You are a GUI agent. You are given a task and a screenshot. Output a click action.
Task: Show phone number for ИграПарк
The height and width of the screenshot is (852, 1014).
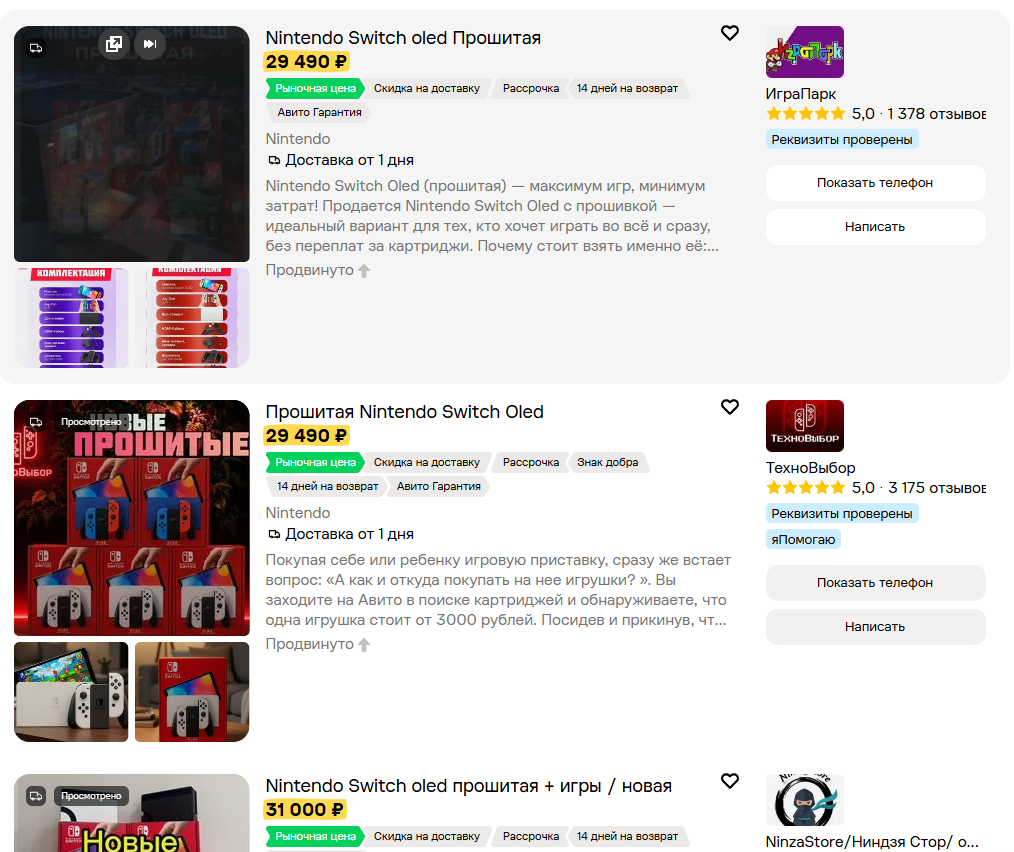876,182
